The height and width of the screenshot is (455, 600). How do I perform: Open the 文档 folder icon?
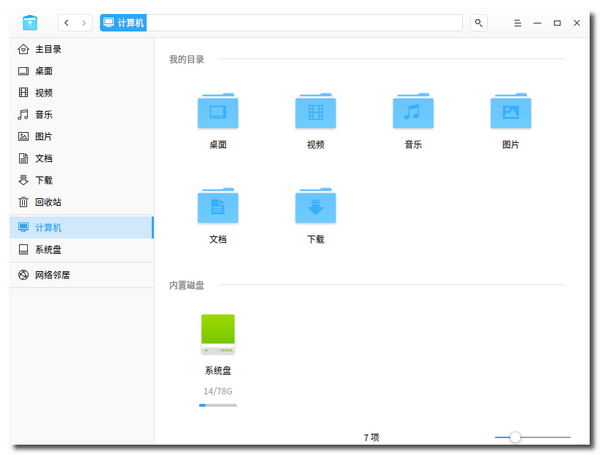pyautogui.click(x=218, y=205)
